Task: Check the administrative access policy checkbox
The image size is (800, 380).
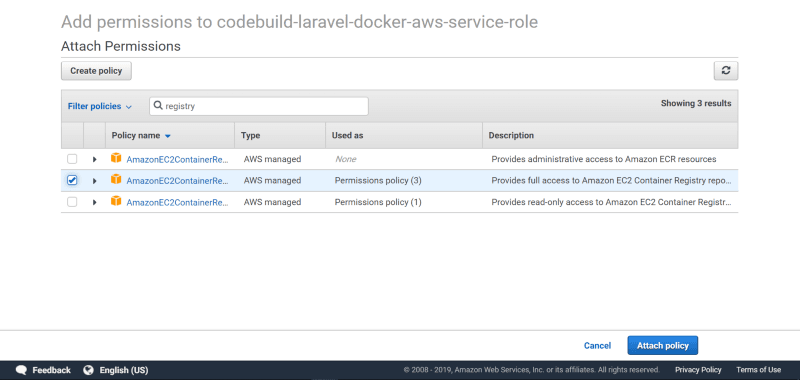Action: pos(72,159)
